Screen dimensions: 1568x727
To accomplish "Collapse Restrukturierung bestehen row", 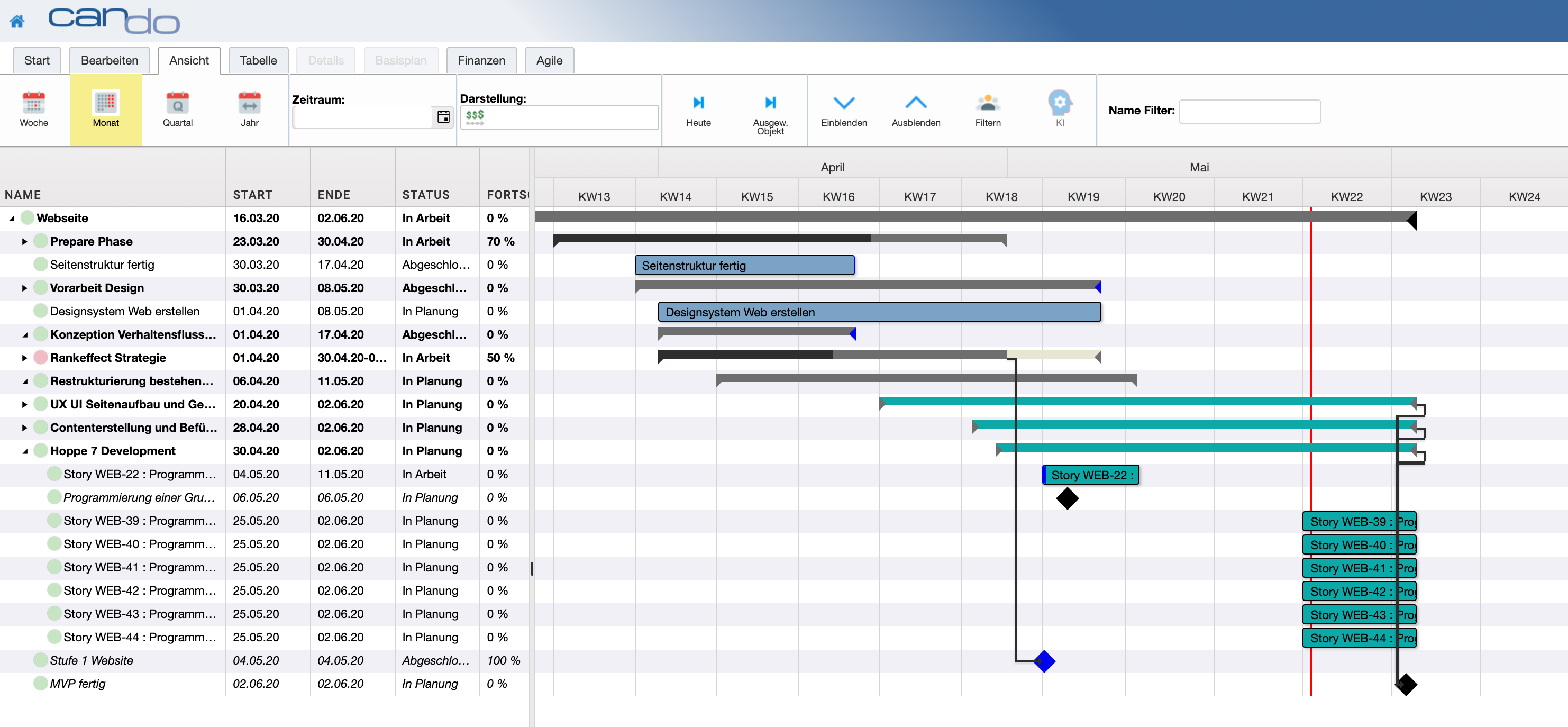I will pyautogui.click(x=24, y=382).
